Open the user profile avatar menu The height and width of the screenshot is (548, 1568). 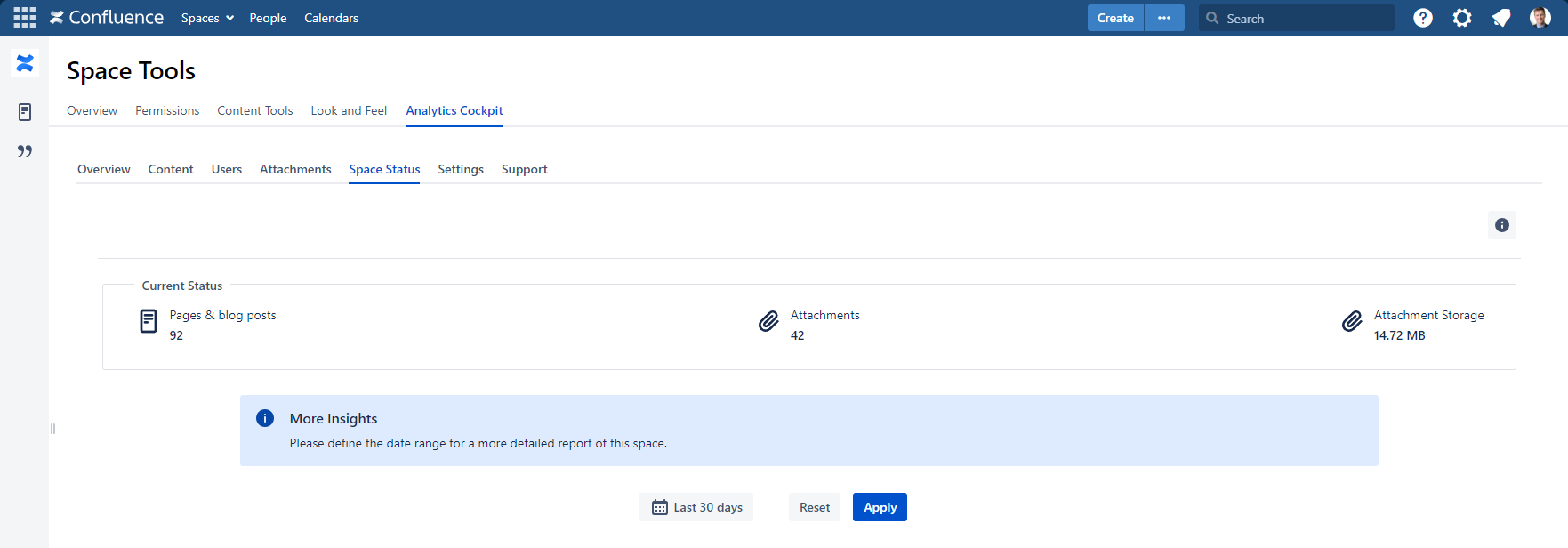[x=1540, y=18]
